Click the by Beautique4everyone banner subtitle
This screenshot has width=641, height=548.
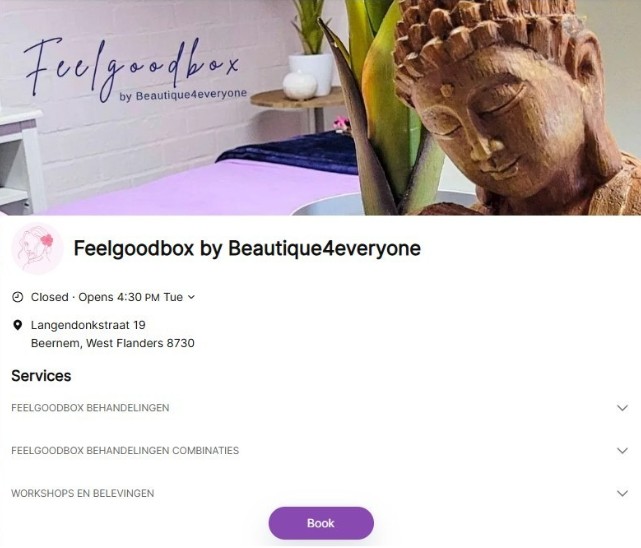click(183, 95)
